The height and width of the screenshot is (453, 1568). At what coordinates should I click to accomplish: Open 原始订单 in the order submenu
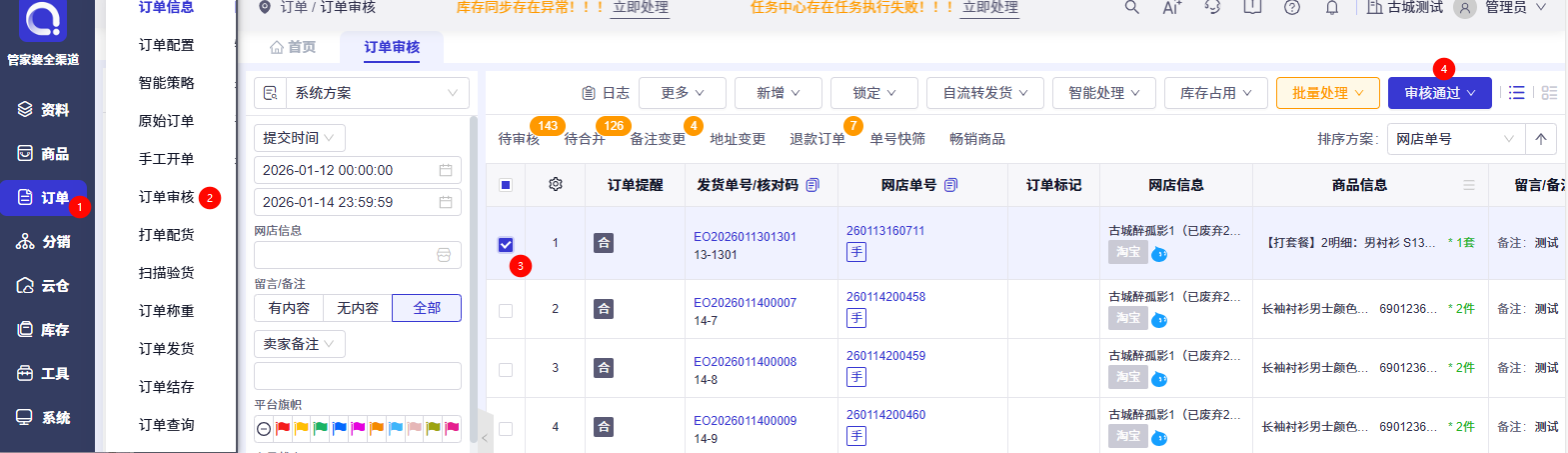point(166,121)
